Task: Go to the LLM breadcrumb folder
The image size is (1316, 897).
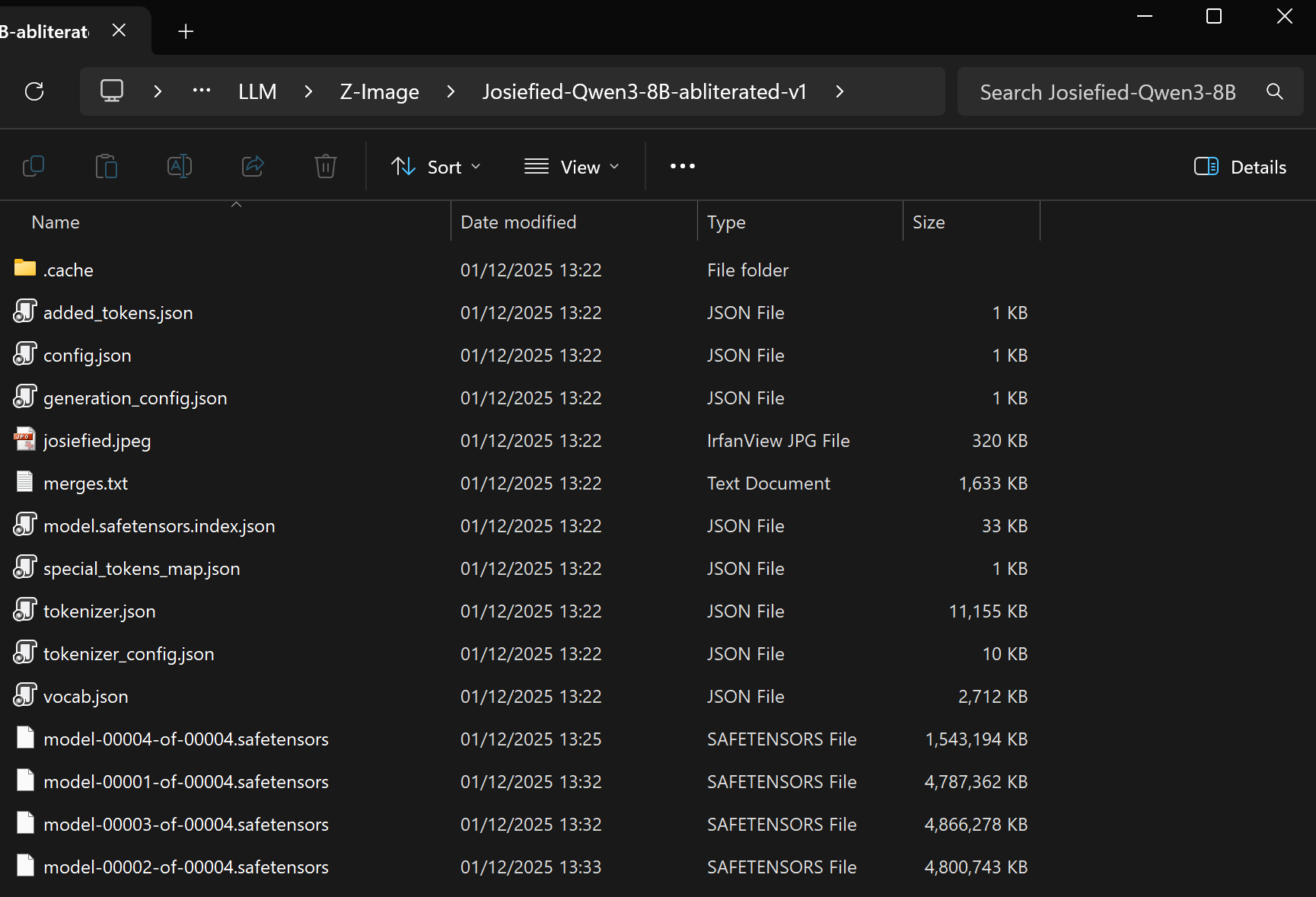Action: pos(257,92)
